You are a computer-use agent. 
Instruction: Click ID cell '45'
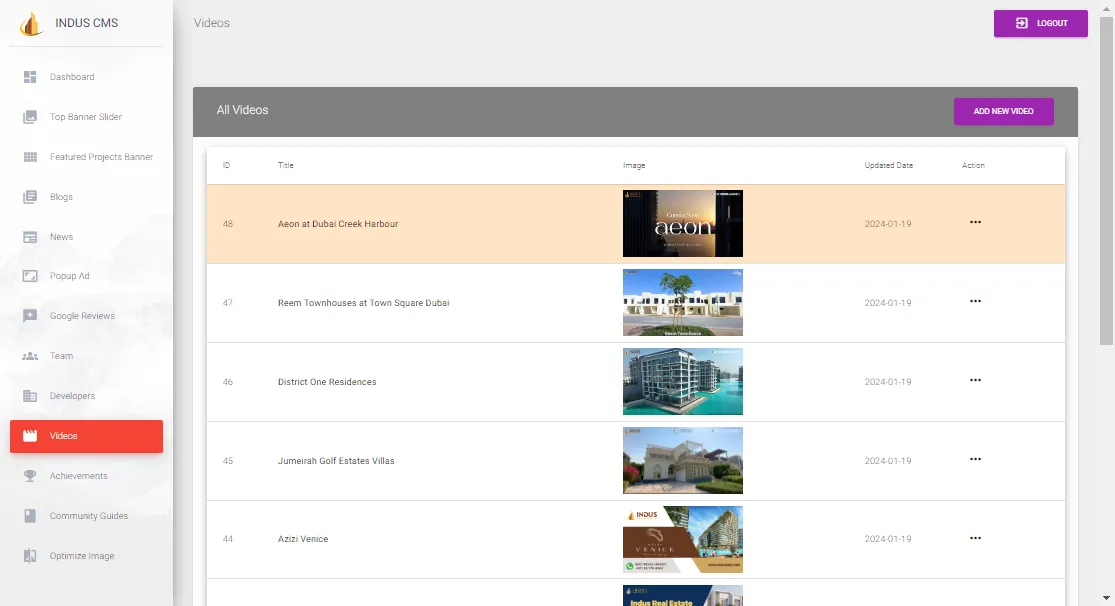click(x=228, y=461)
